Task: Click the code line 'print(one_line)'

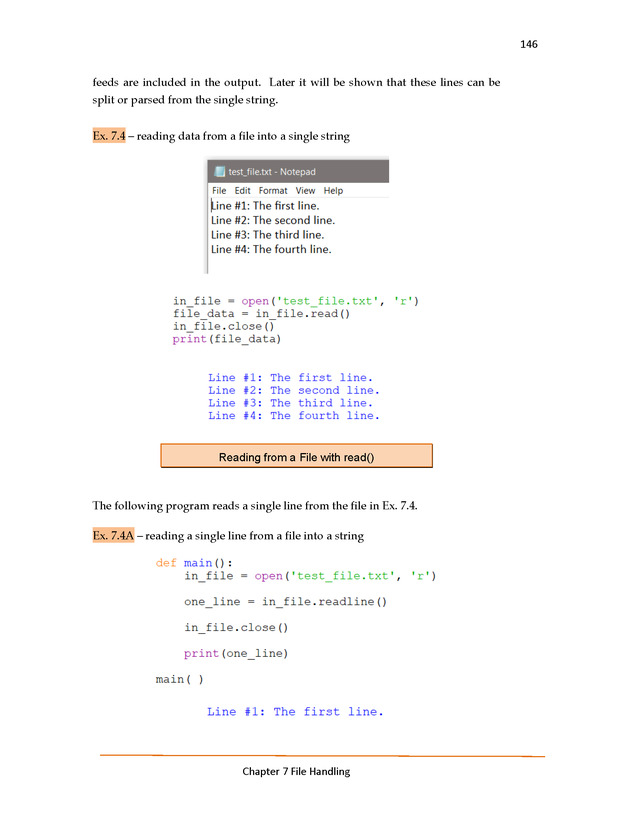Action: (235, 653)
